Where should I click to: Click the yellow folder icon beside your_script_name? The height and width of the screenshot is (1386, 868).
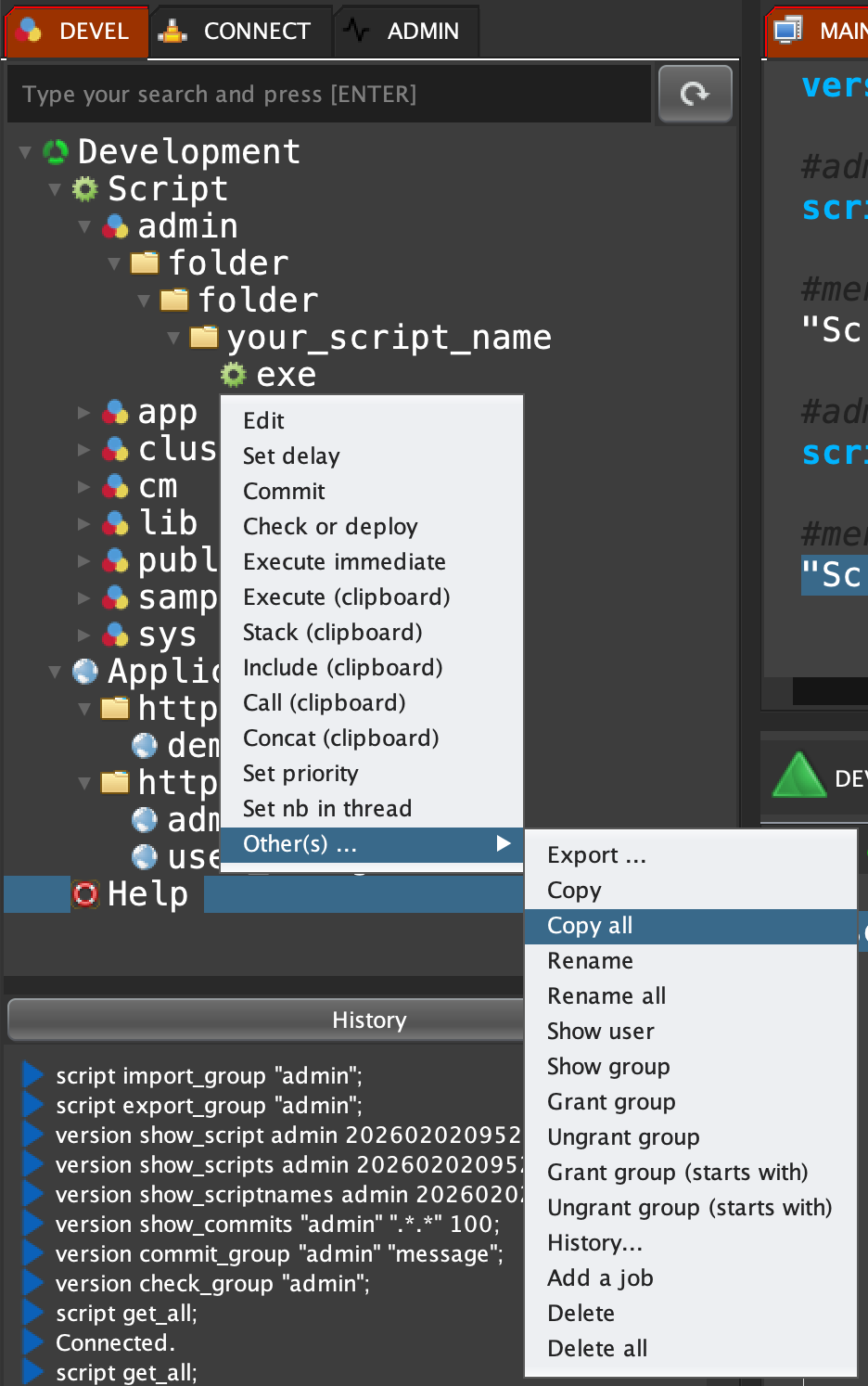204,338
